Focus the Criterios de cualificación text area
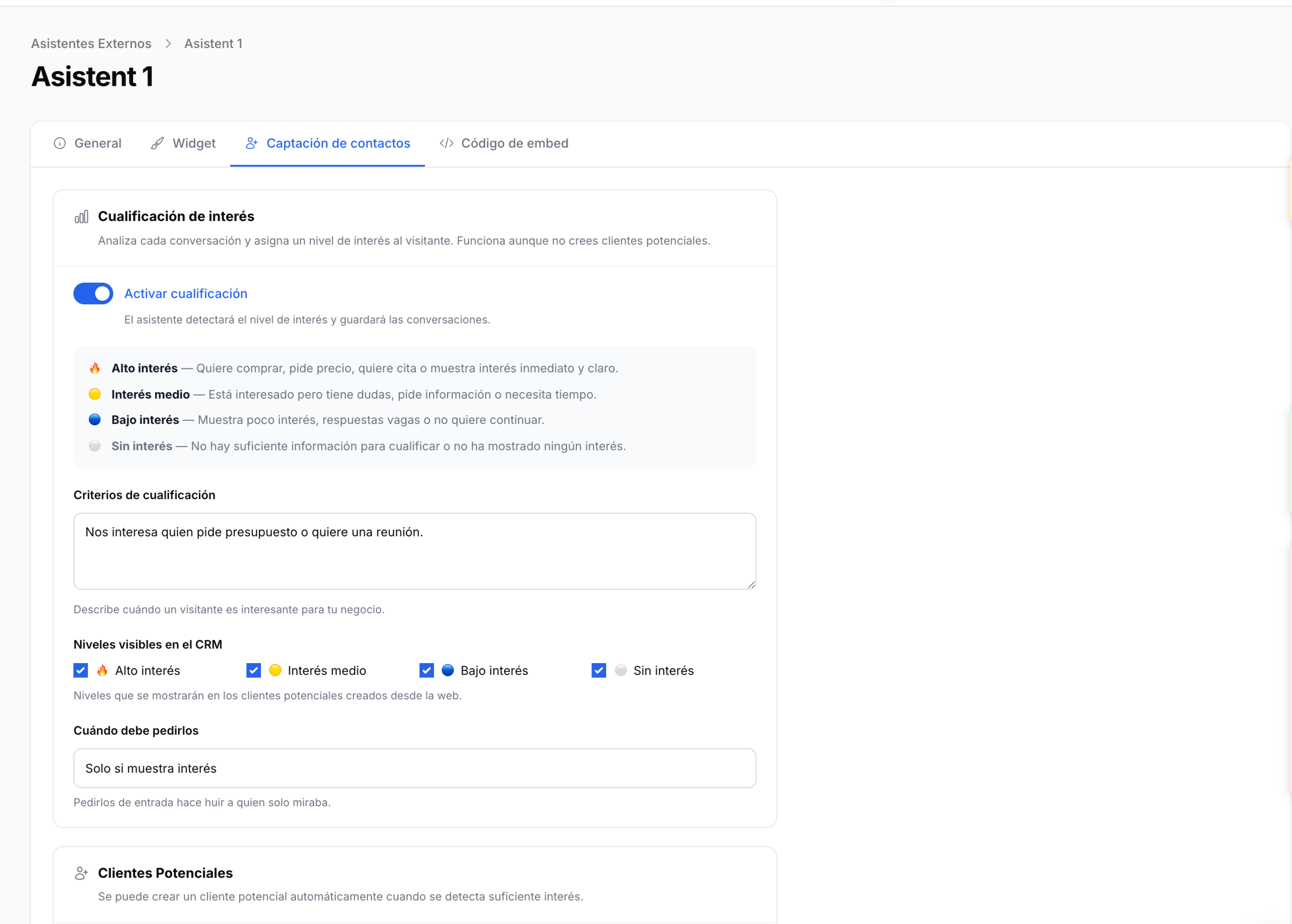The height and width of the screenshot is (924, 1292). point(415,552)
